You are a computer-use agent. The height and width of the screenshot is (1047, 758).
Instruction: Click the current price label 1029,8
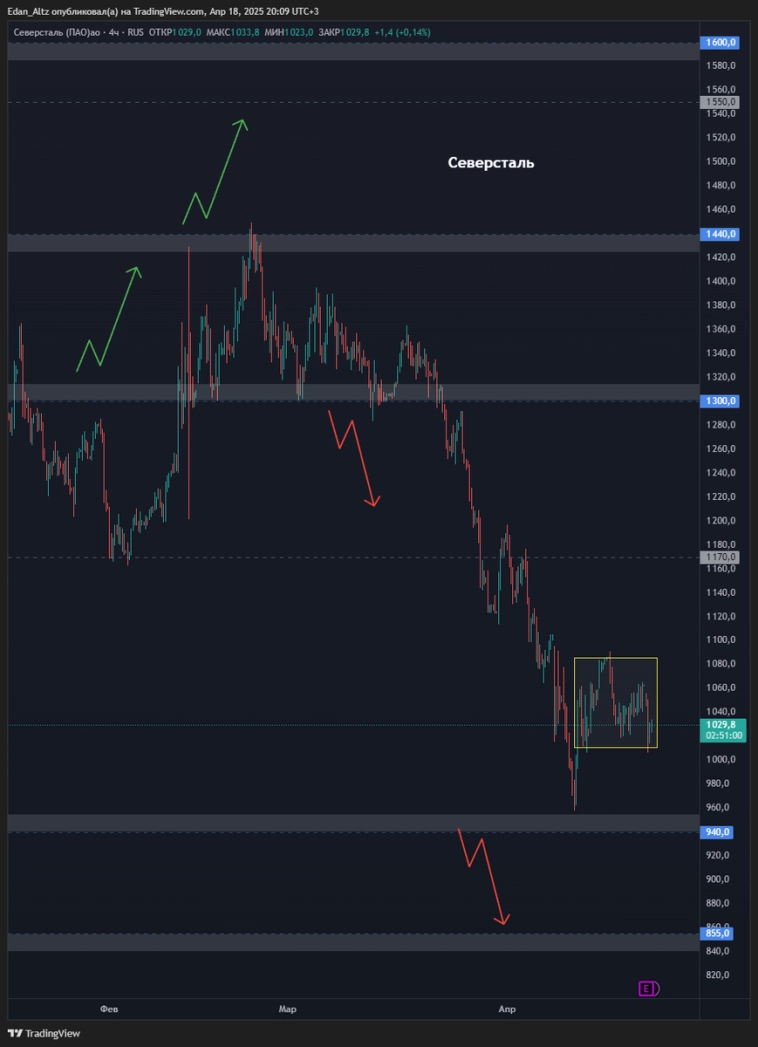[721, 724]
